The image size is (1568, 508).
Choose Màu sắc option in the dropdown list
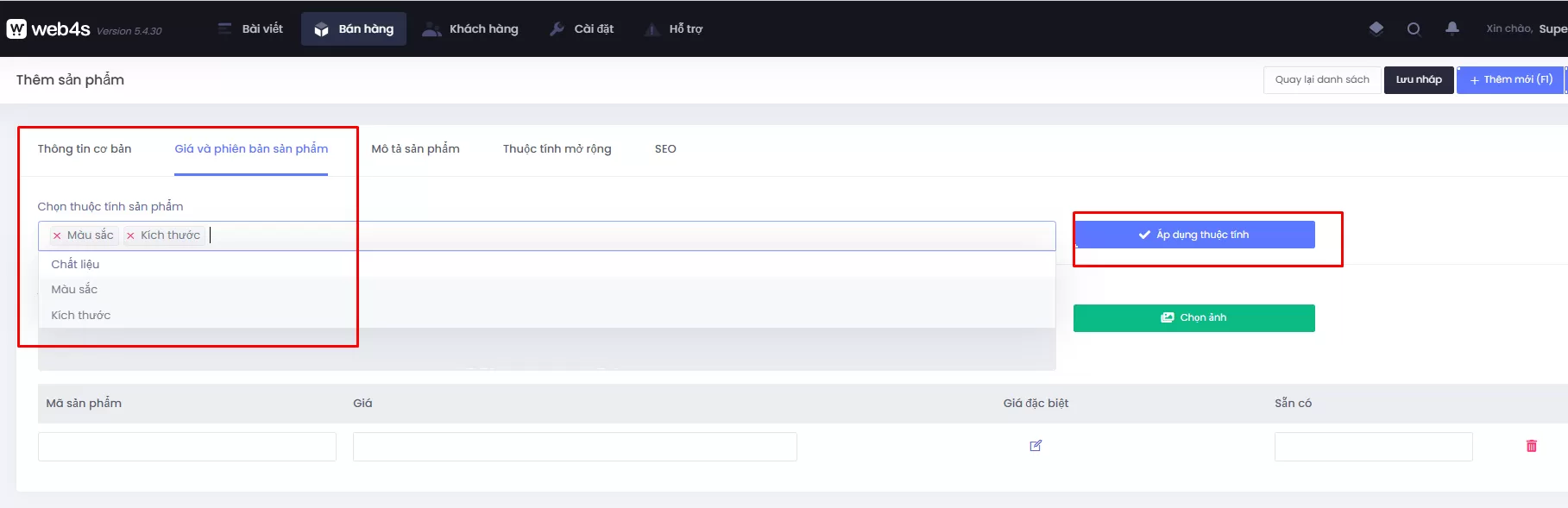coord(74,289)
